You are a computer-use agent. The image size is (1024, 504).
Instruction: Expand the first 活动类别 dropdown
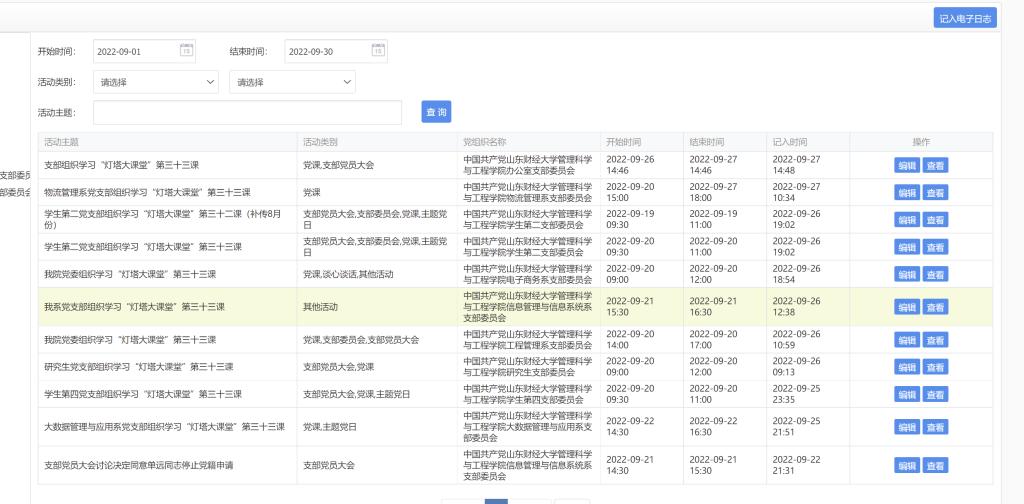[x=157, y=82]
